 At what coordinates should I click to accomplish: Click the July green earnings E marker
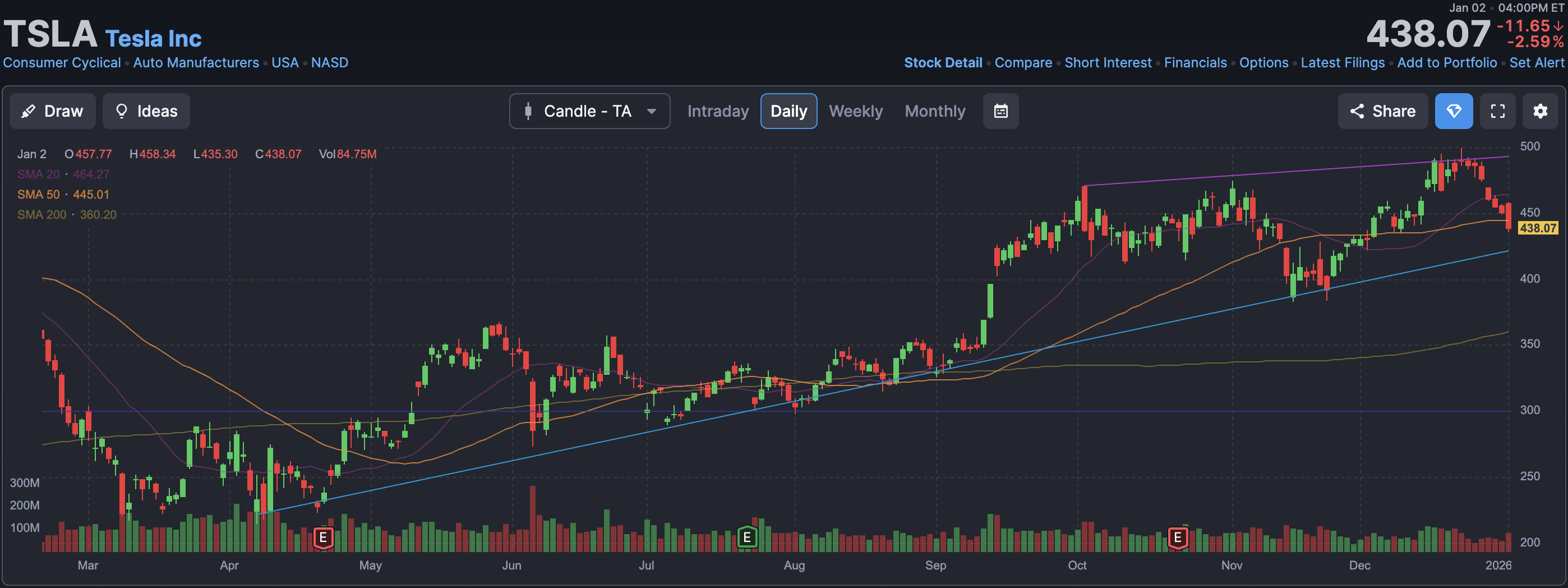pyautogui.click(x=747, y=538)
